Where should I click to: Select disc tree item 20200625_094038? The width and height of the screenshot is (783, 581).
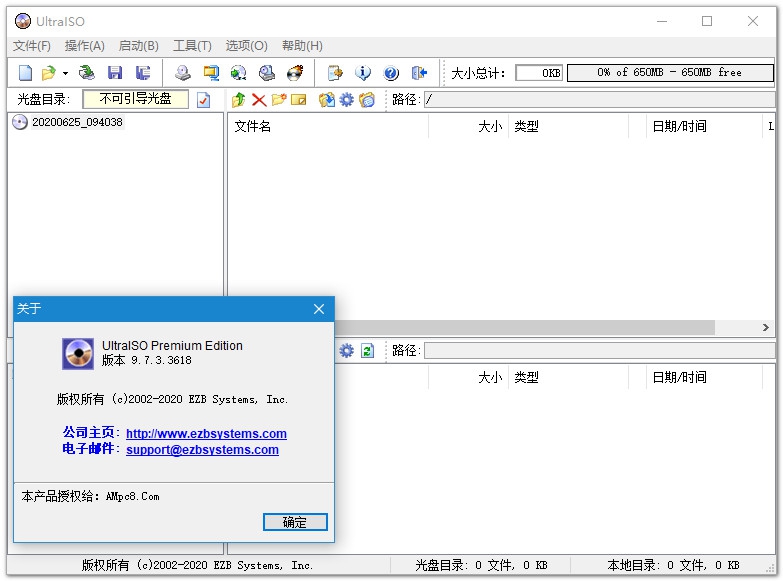tap(77, 122)
